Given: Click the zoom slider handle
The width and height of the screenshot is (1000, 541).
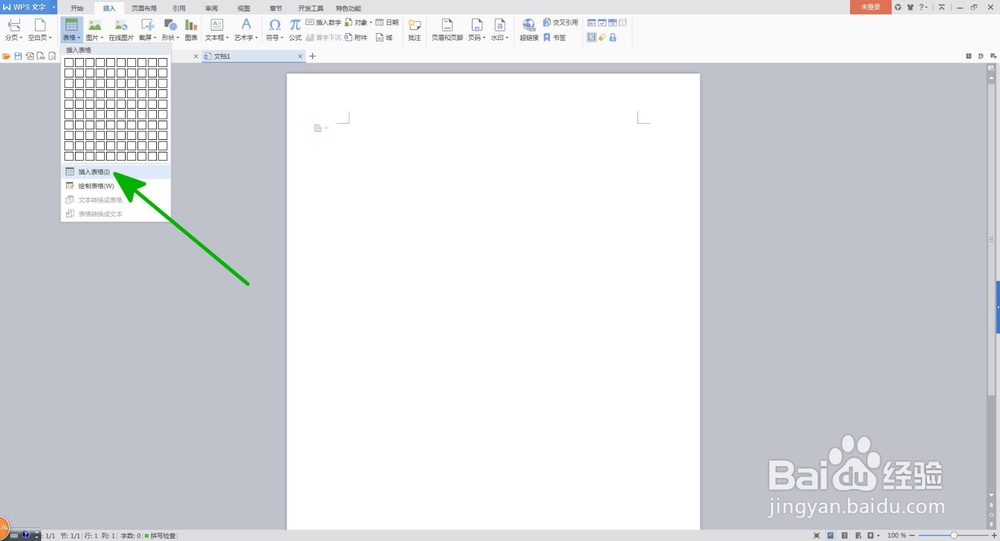Looking at the screenshot, I should (953, 535).
